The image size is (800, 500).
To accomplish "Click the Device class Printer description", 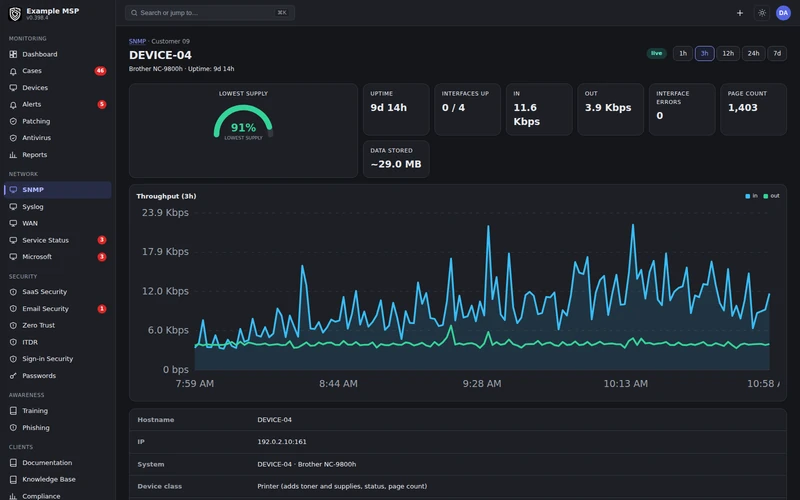I will [x=342, y=486].
